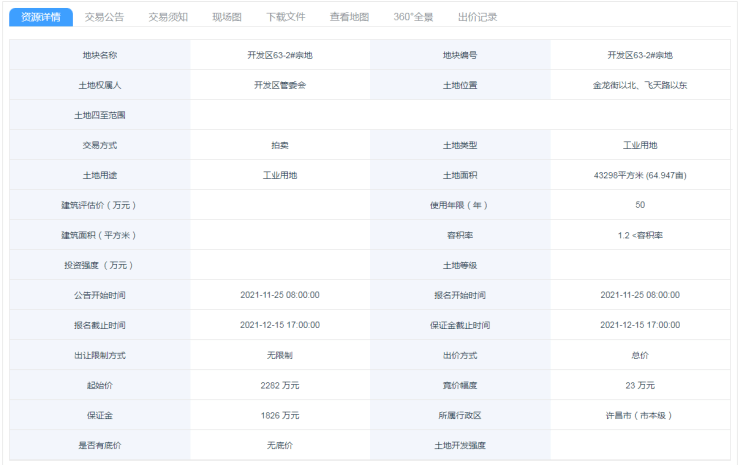This screenshot has height=465, width=740.
Task: Select the land location text 金龙街以北、飞天路以东
Action: point(639,85)
